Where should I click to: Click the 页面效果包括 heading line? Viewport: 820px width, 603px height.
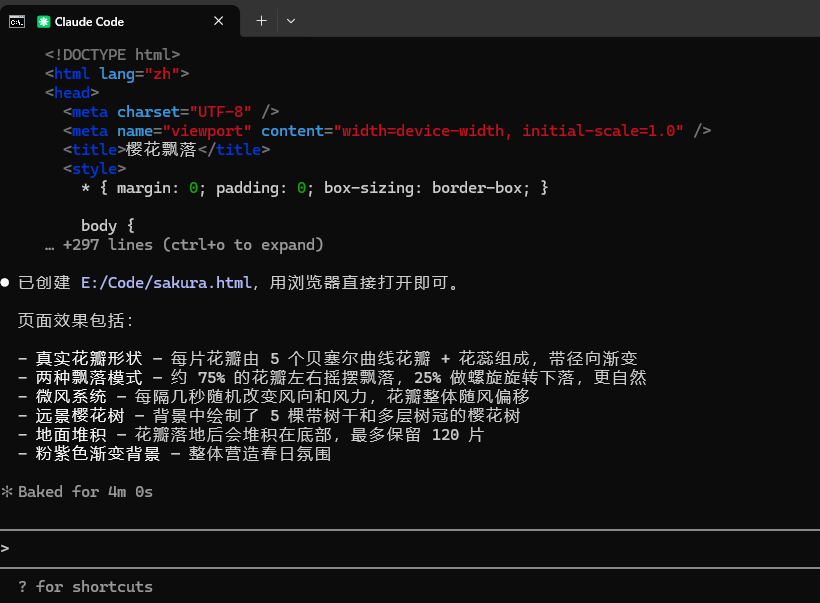coord(76,321)
